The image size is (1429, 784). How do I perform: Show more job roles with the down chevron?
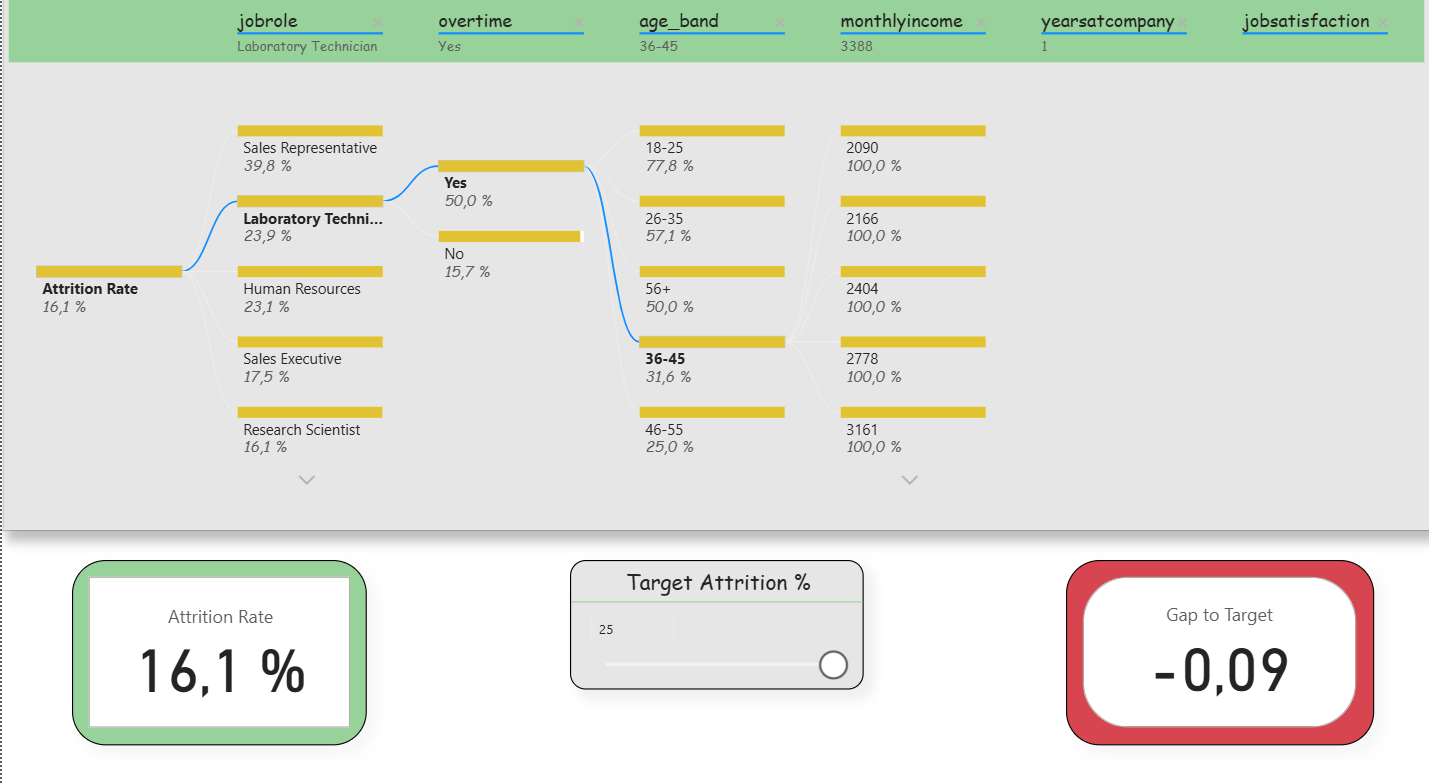(307, 480)
